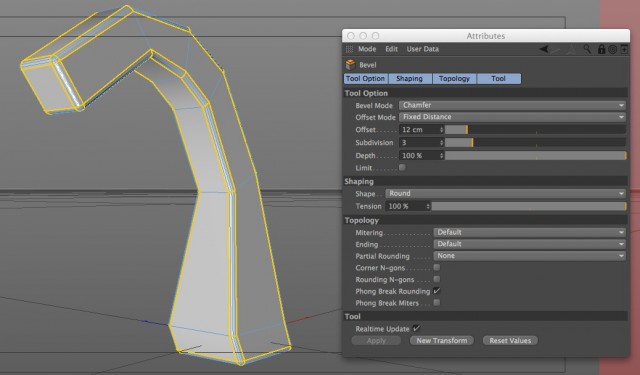Open the Bevel Mode Chamfer dropdown
Screen dimensions: 640x375
(512, 105)
